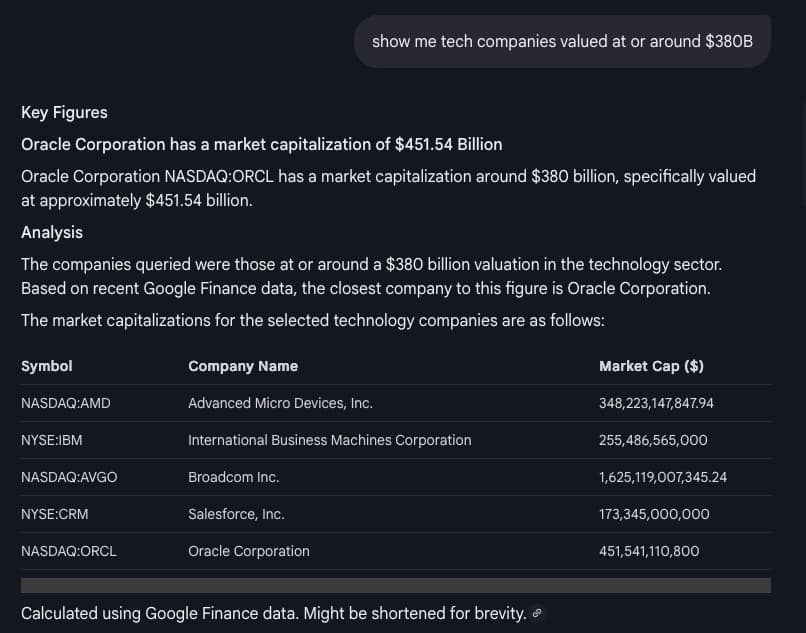This screenshot has width=806, height=633.
Task: Click Advanced Micro Devices, Inc. in the table
Action: [x=280, y=403]
